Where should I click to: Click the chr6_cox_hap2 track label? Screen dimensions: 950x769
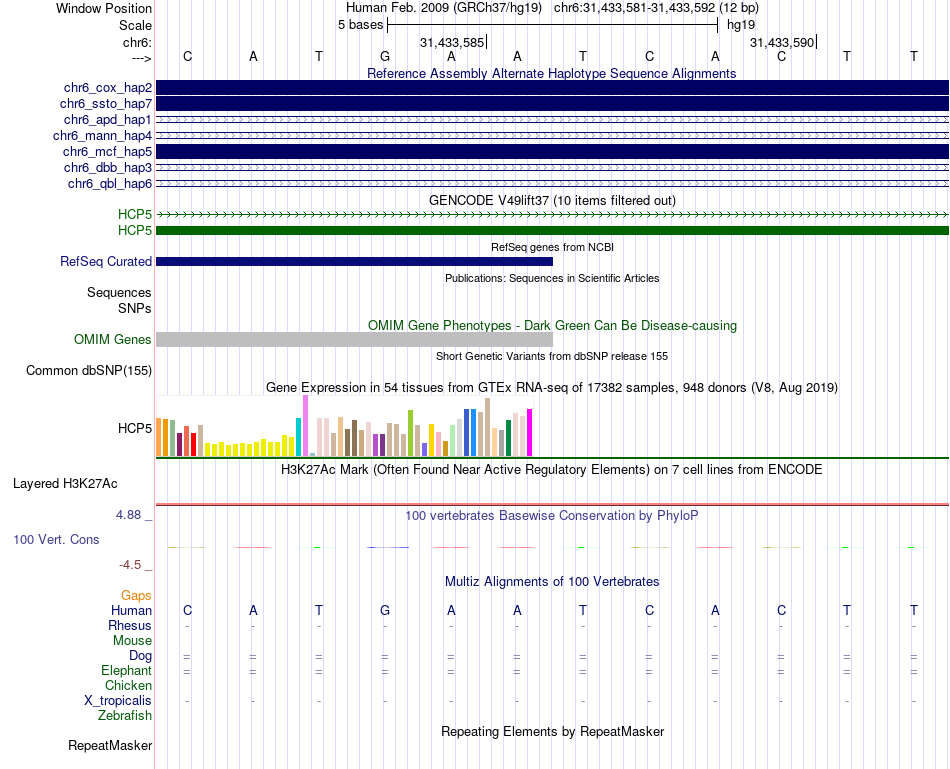pos(107,88)
